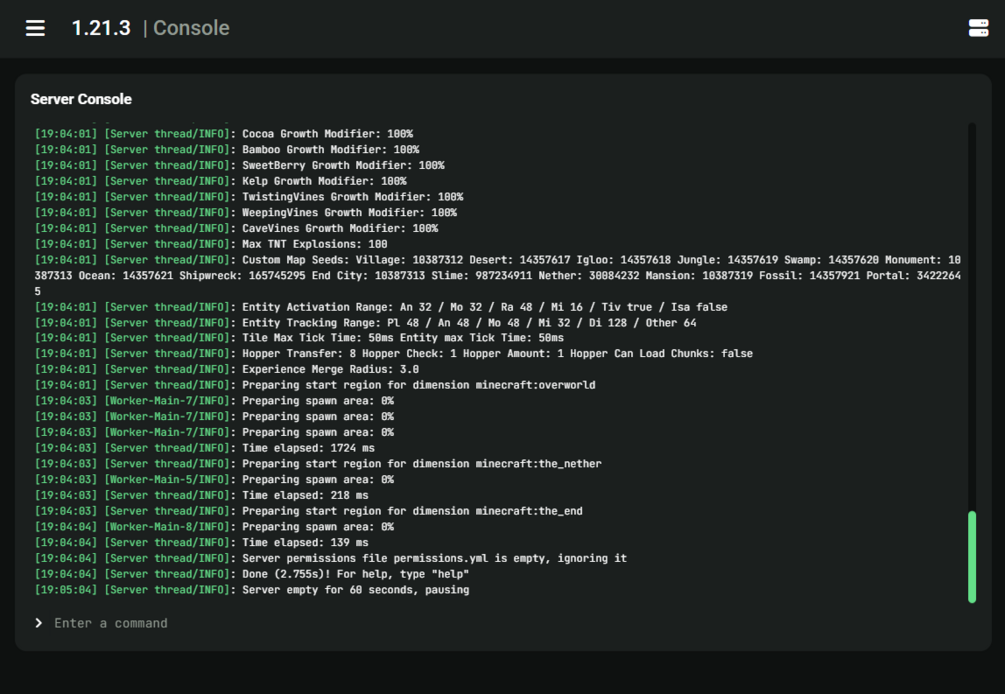Image resolution: width=1005 pixels, height=694 pixels.
Task: Select the "Time elapsed: 1724 ms" line
Action: 308,448
